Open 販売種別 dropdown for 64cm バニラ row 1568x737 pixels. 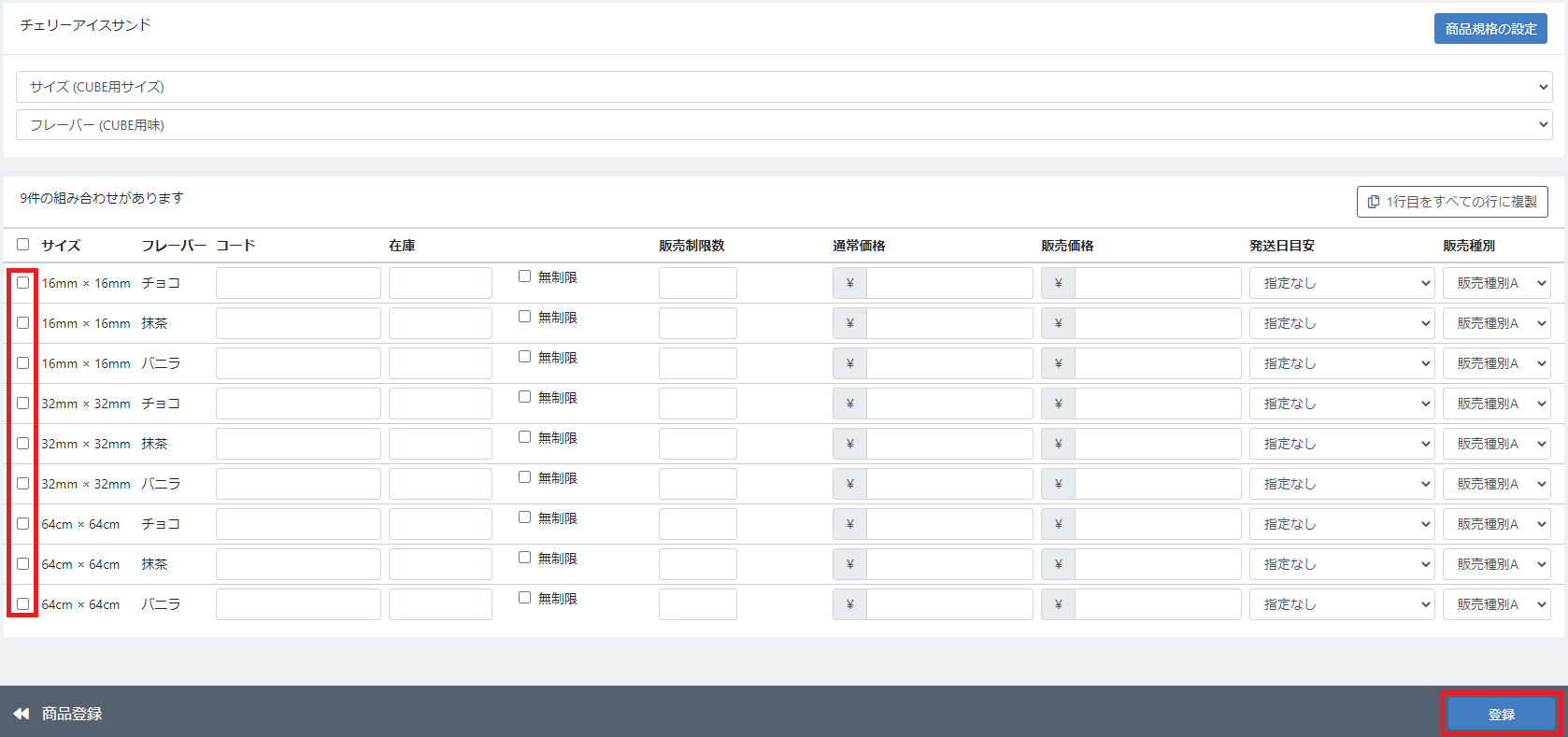point(1497,604)
